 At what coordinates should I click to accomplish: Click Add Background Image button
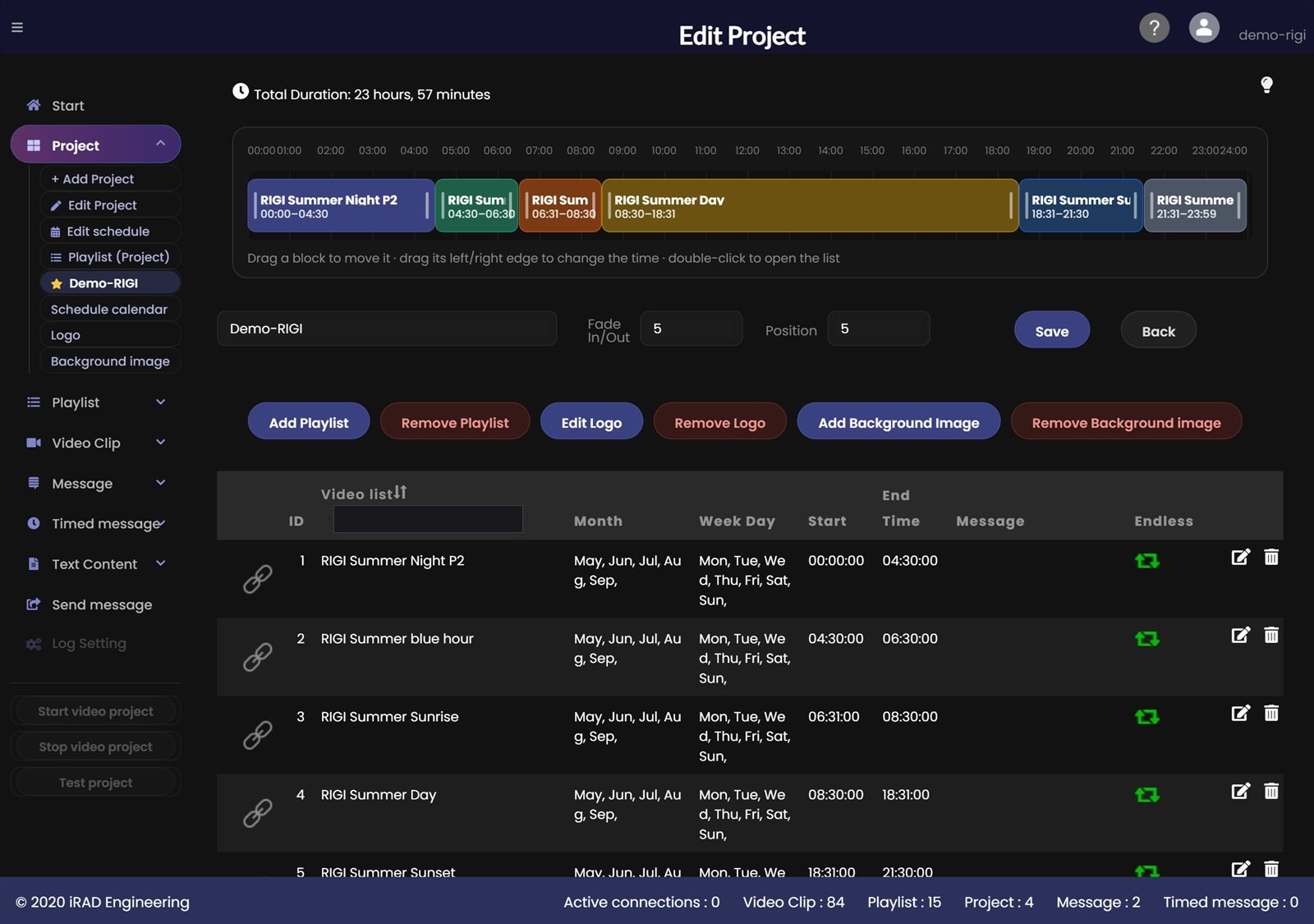[898, 421]
